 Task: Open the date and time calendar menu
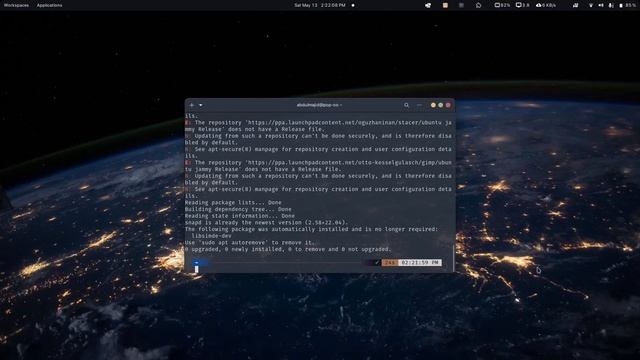(320, 5)
